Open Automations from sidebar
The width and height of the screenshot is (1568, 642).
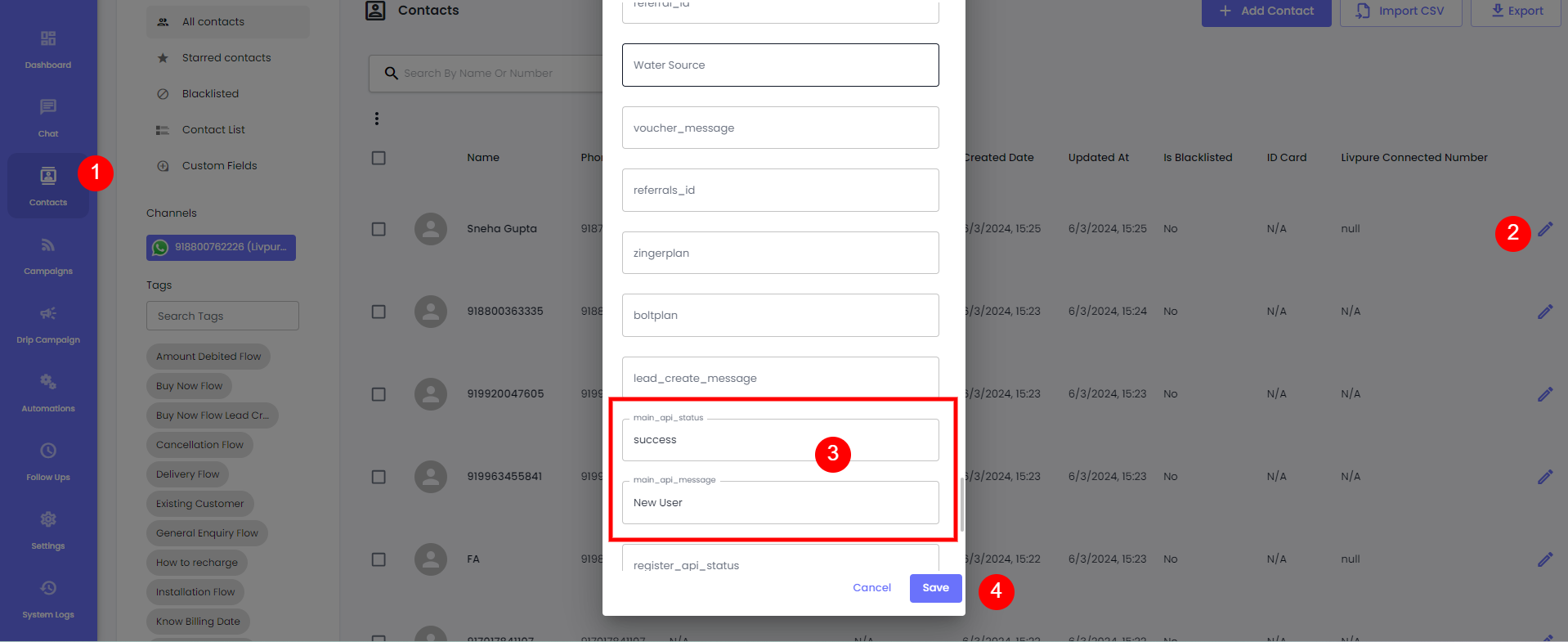[48, 392]
